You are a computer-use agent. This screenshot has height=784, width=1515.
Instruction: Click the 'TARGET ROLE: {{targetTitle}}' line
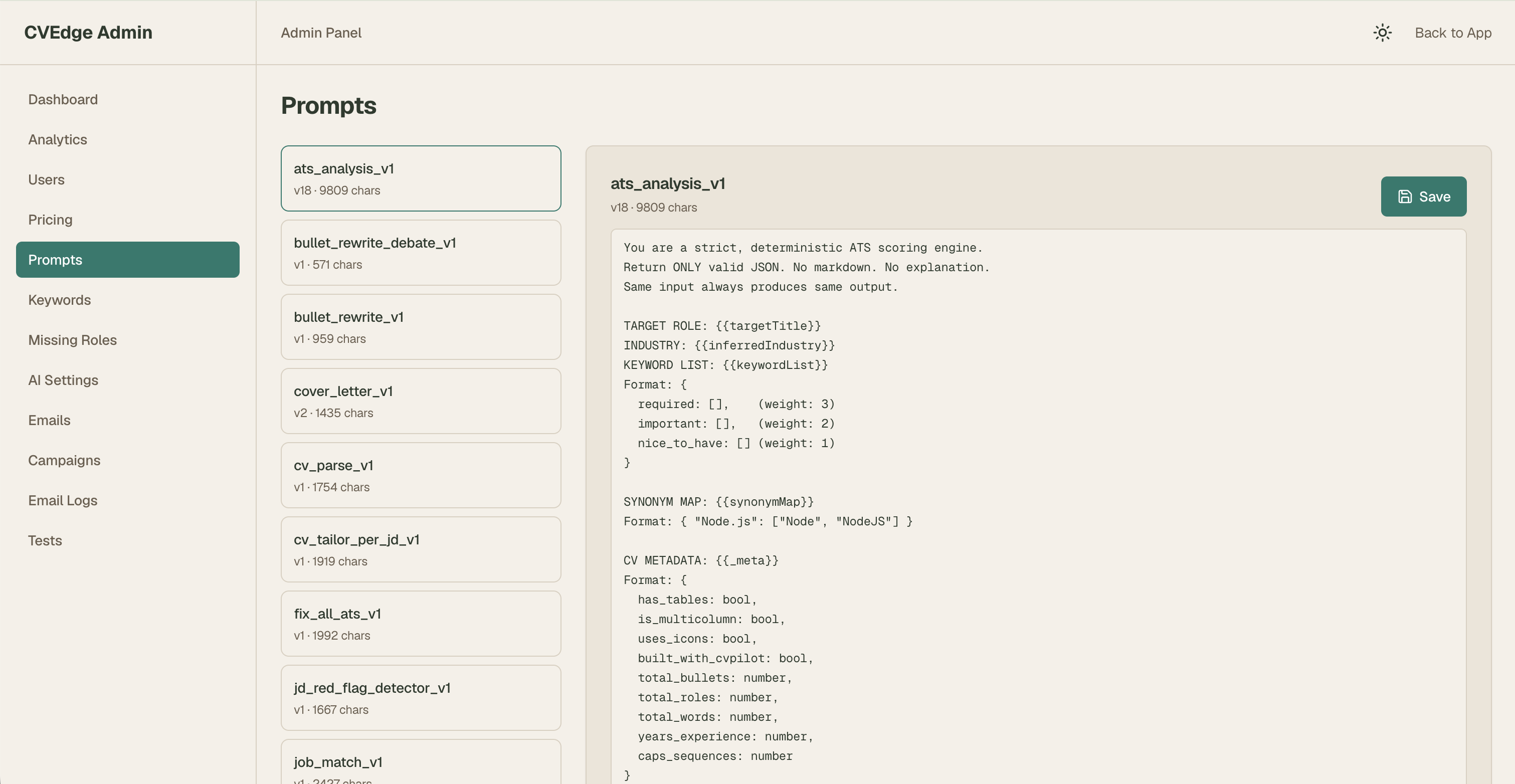(722, 326)
